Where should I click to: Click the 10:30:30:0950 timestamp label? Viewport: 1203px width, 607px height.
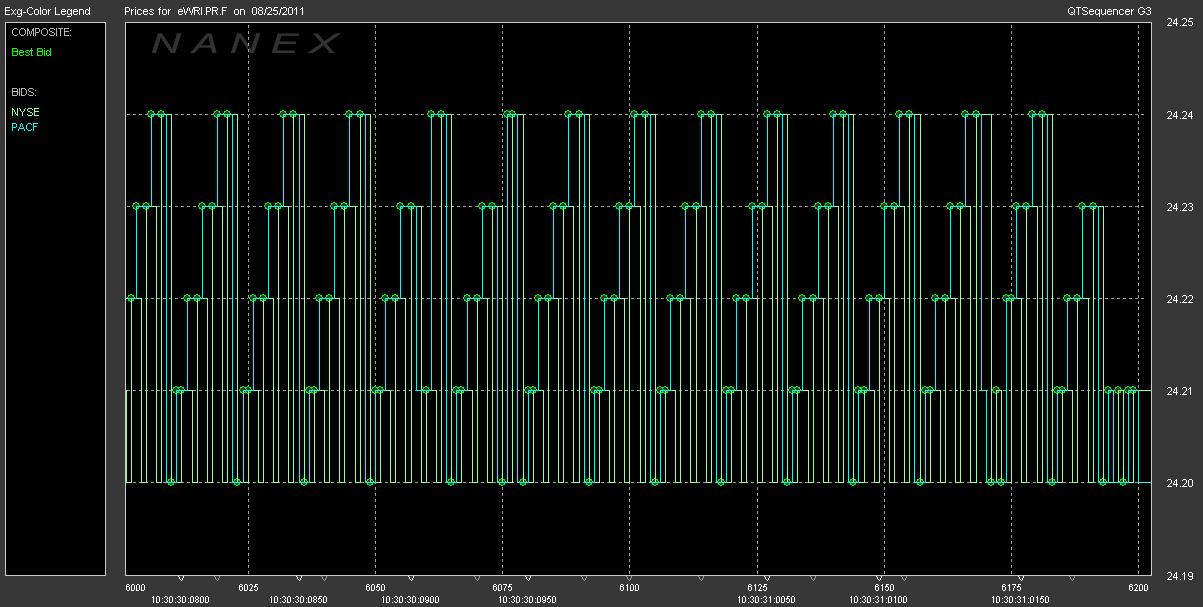[x=527, y=600]
